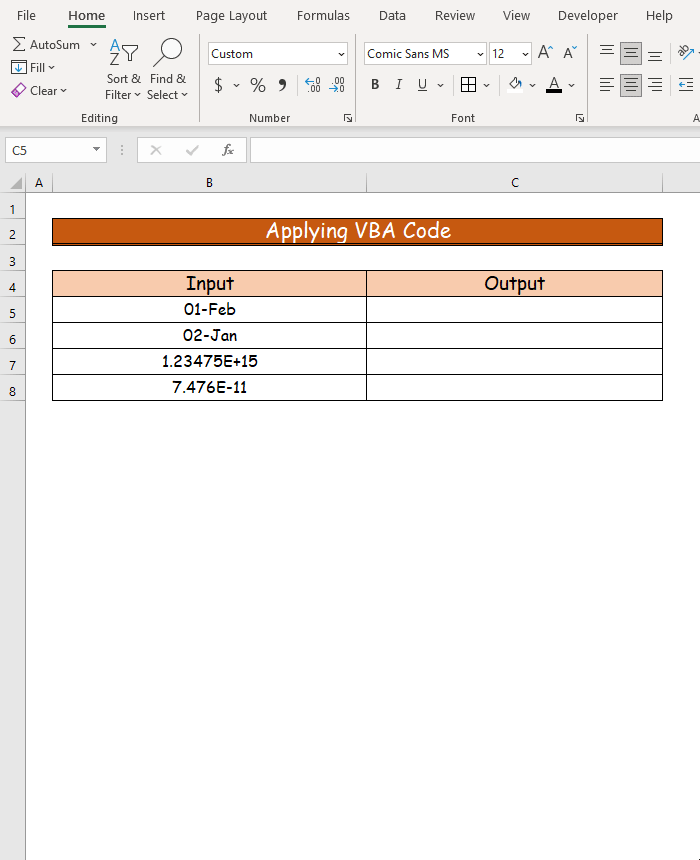
Task: Open Number Format dialog launcher
Action: click(348, 118)
